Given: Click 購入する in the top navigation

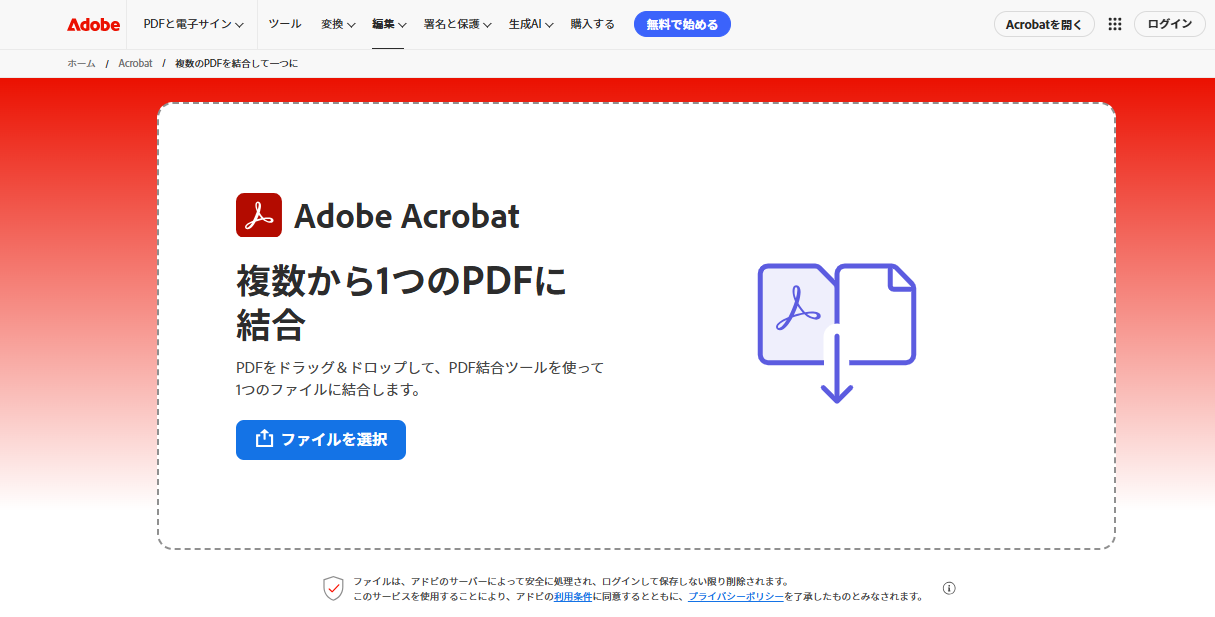Looking at the screenshot, I should [592, 24].
